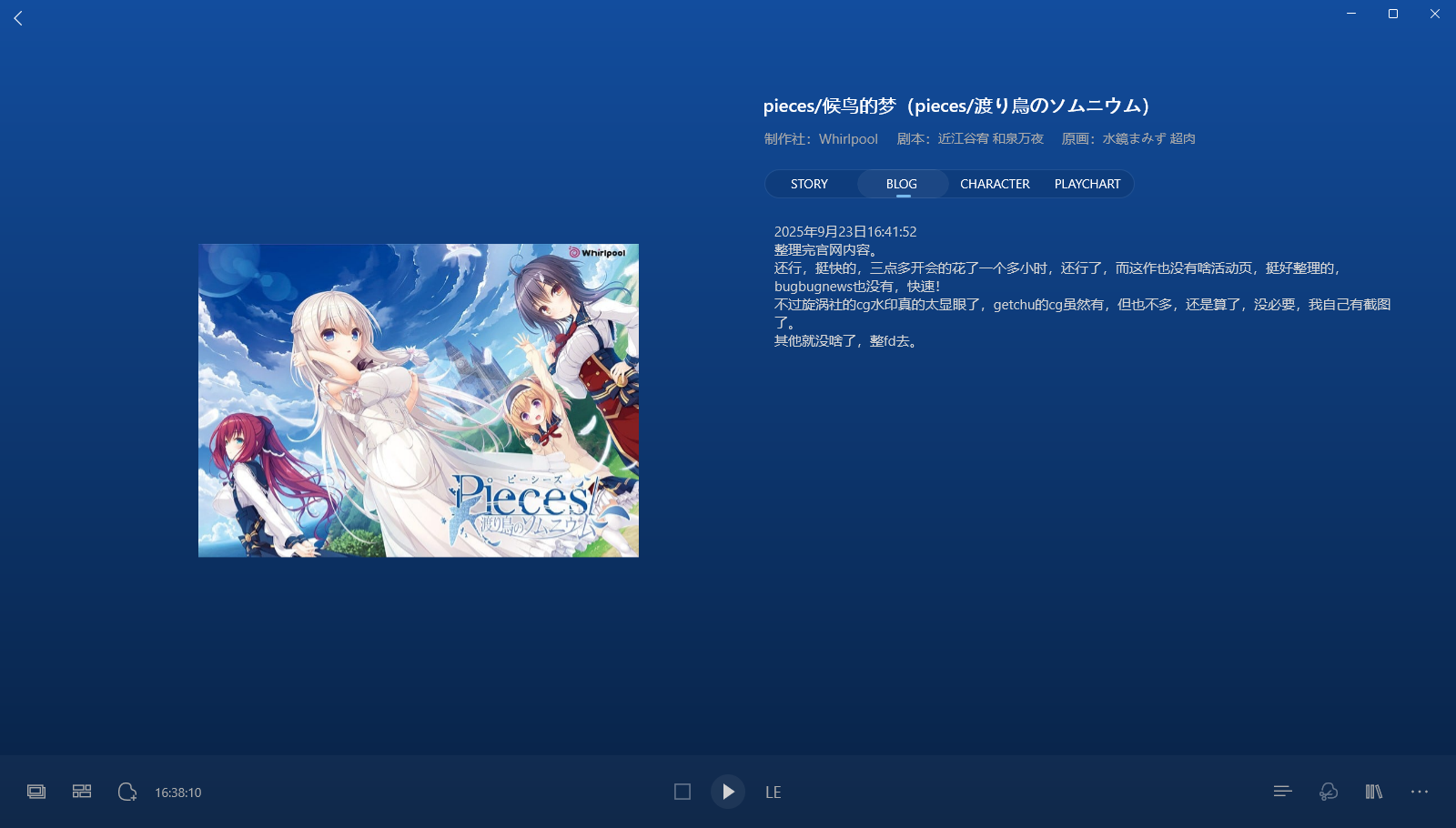The height and width of the screenshot is (828, 1456).
Task: Go back with the top-left arrow
Action: [x=18, y=18]
